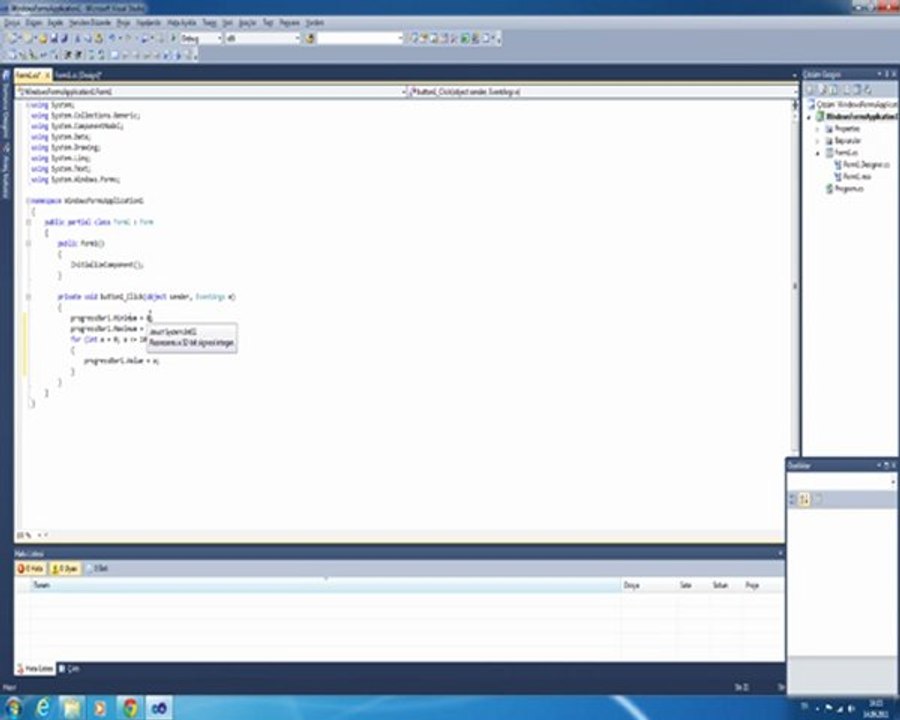Click the object dropdown field in Properties panel
The width and height of the screenshot is (900, 720).
coord(841,482)
